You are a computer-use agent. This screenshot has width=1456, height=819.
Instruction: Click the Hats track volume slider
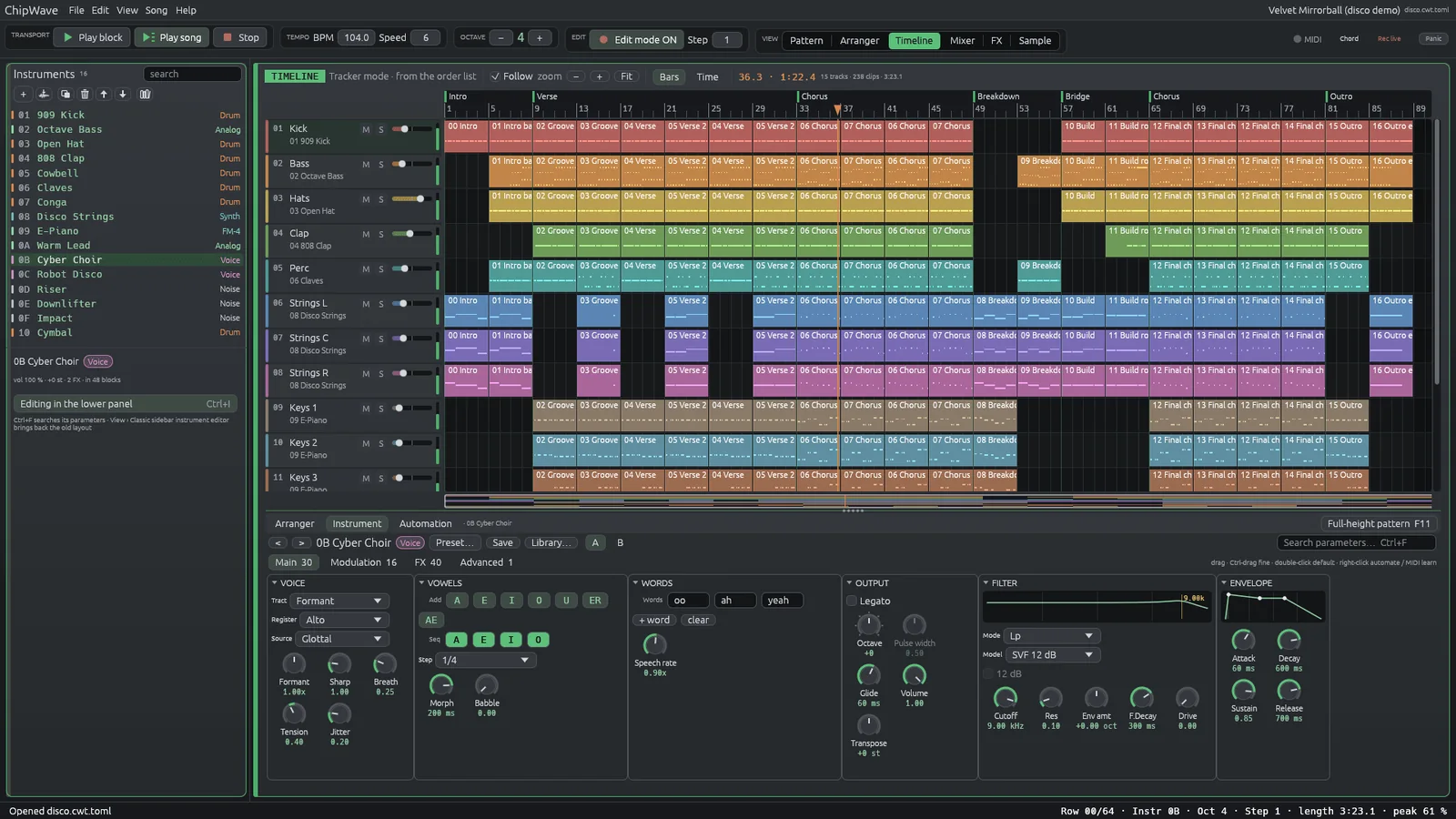tap(412, 199)
